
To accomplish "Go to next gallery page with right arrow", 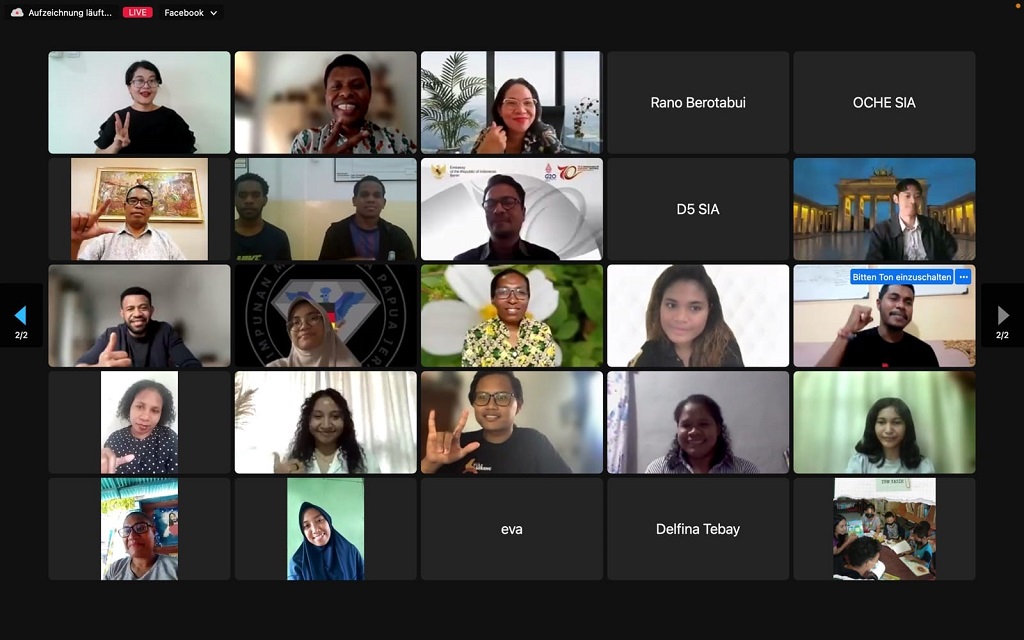I will click(x=1002, y=315).
